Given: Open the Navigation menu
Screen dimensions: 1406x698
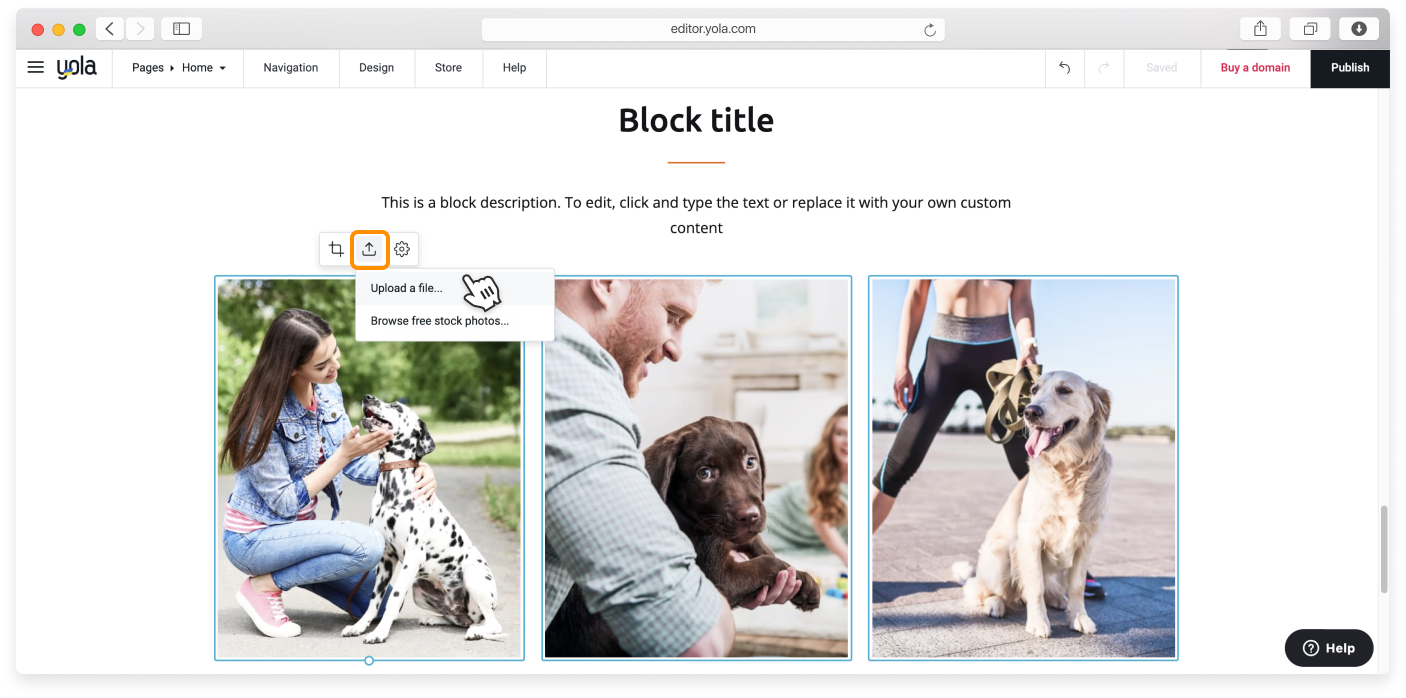Looking at the screenshot, I should click(x=291, y=68).
